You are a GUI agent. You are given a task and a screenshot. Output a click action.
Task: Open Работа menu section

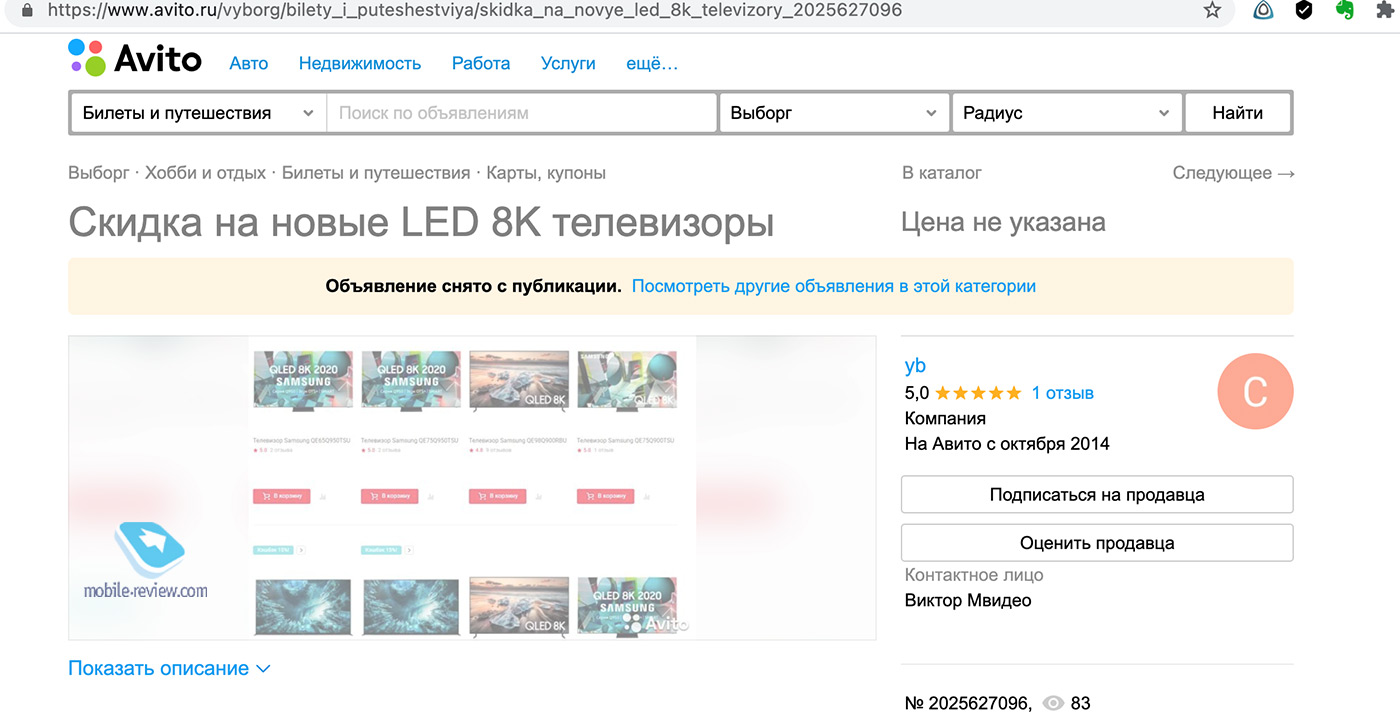point(481,63)
